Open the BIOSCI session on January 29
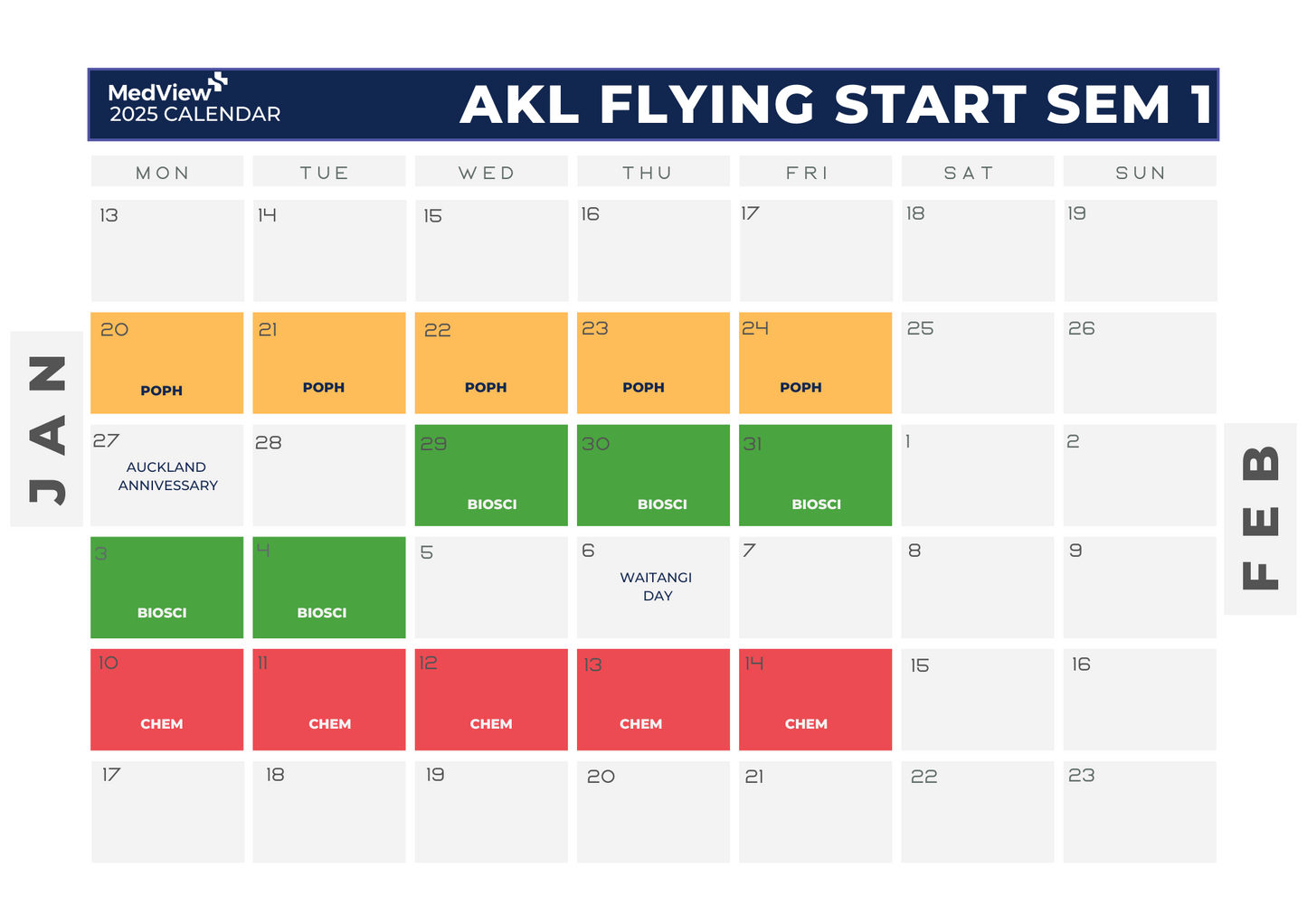1307x924 pixels. pyautogui.click(x=491, y=476)
